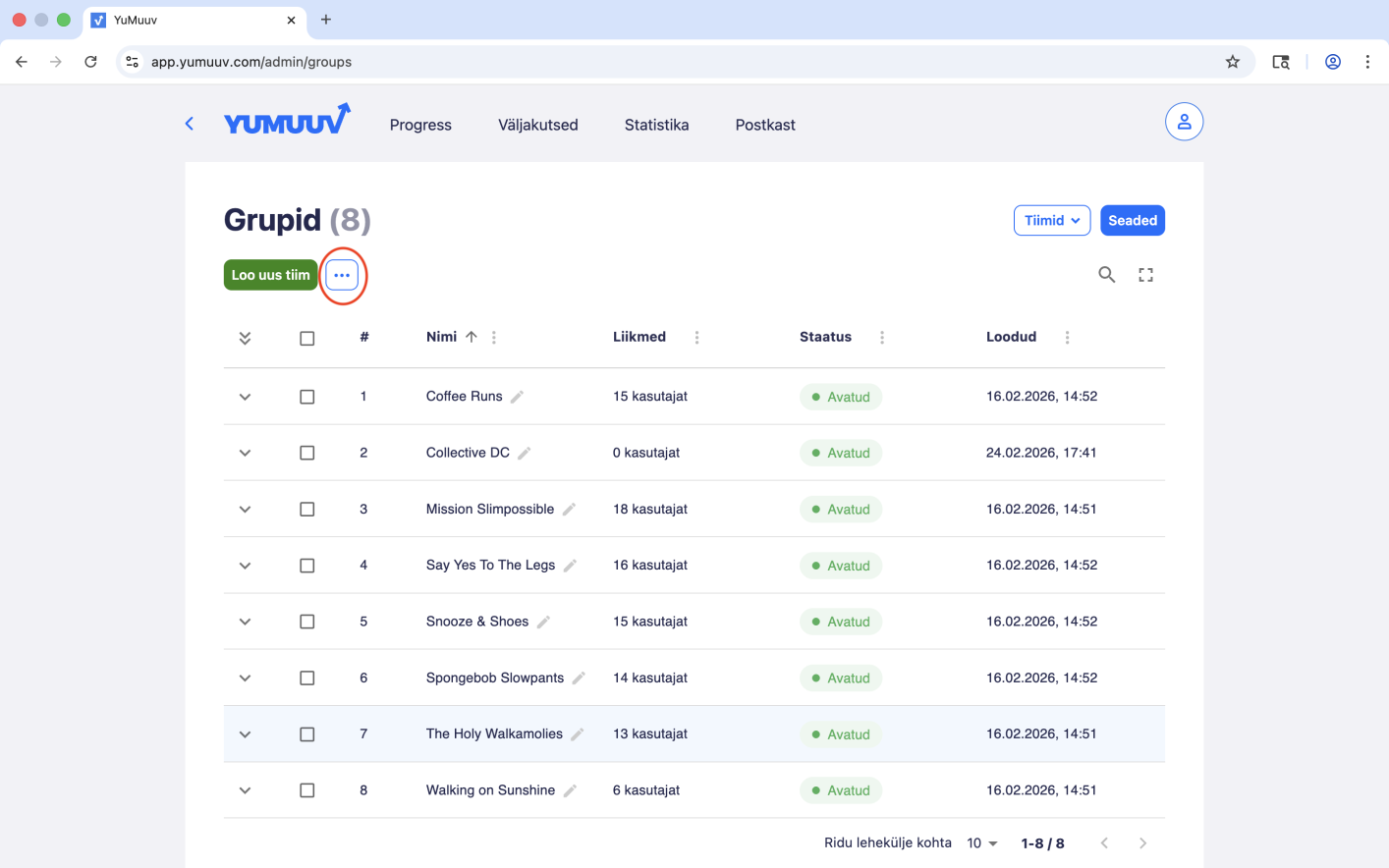Expand the Mission Slimpossible row

(x=245, y=510)
